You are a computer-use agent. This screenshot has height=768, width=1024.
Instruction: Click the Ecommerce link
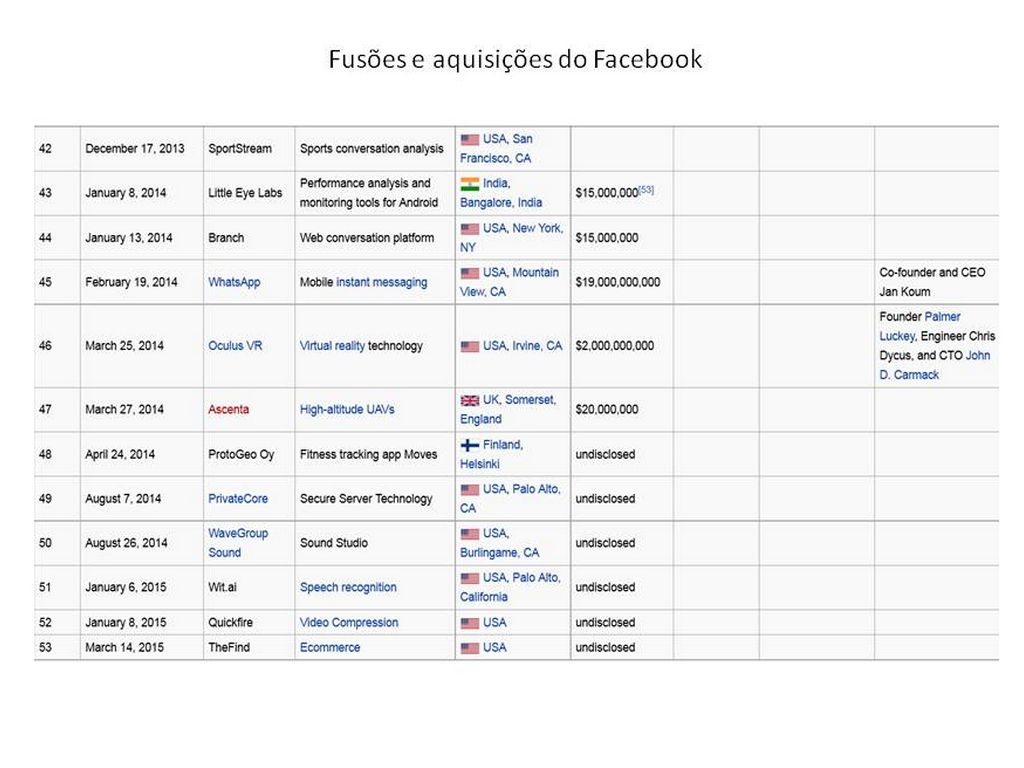click(330, 647)
